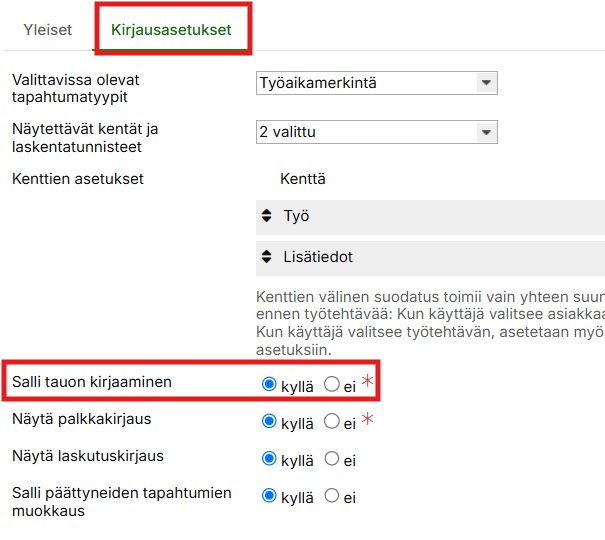Image resolution: width=605 pixels, height=540 pixels.
Task: Click the Kenttä column header
Action: tap(305, 180)
